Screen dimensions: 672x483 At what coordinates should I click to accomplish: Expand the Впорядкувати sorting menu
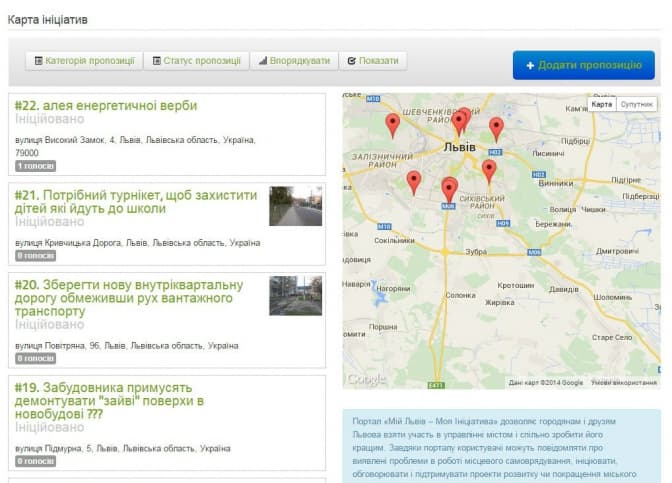pos(294,61)
